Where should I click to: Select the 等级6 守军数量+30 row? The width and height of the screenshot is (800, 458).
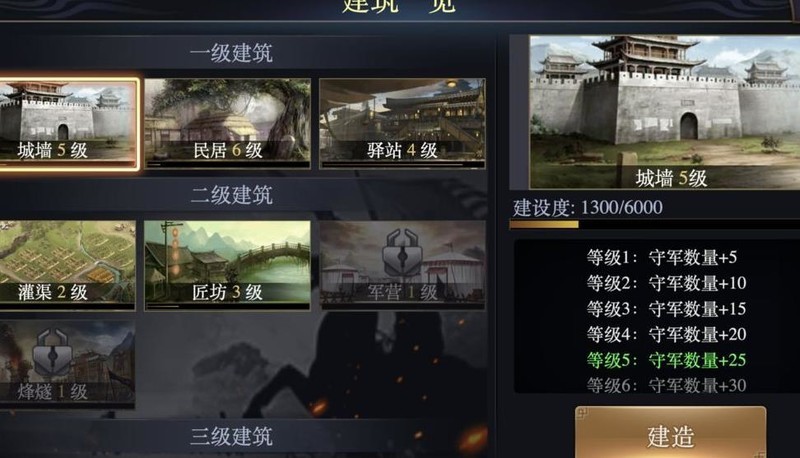pos(666,385)
